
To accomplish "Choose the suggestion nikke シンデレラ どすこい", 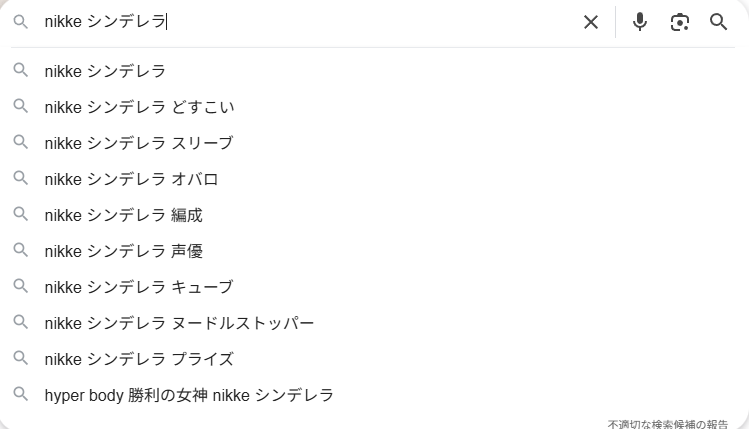I will click(139, 107).
